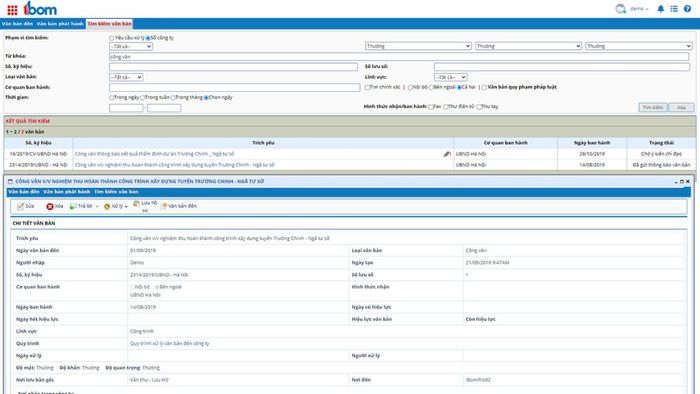This screenshot has width=700, height=394.
Task: Select the Chọn ngày time range
Action: click(x=206, y=98)
